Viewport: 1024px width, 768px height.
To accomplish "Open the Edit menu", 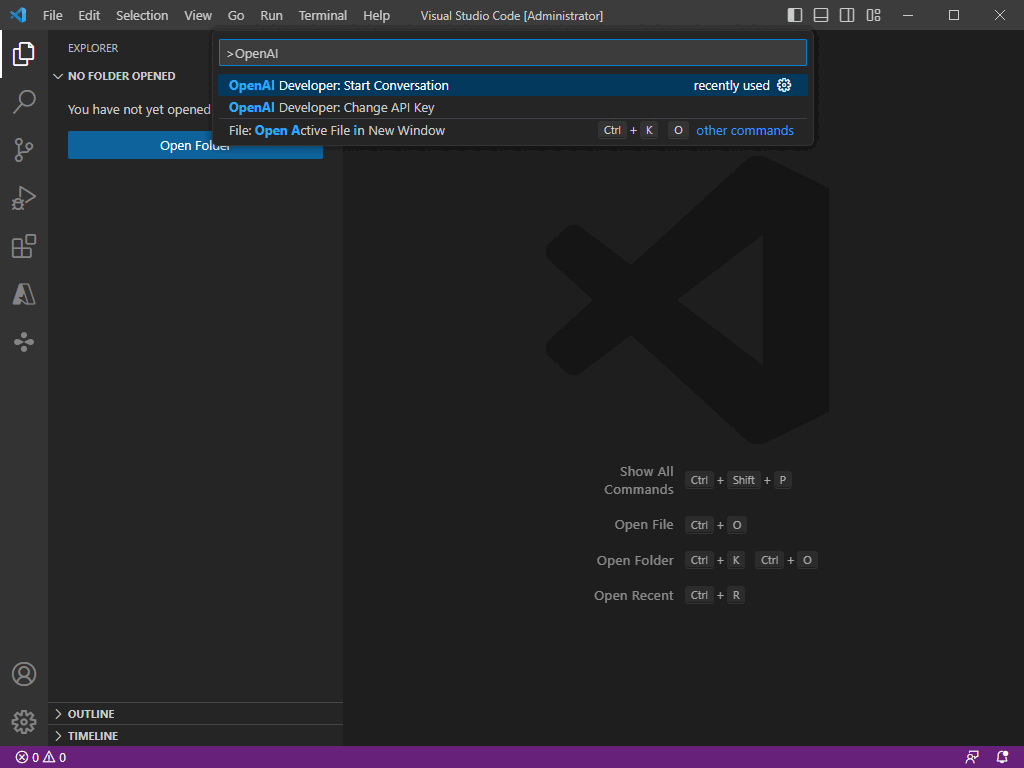I will pyautogui.click(x=89, y=15).
